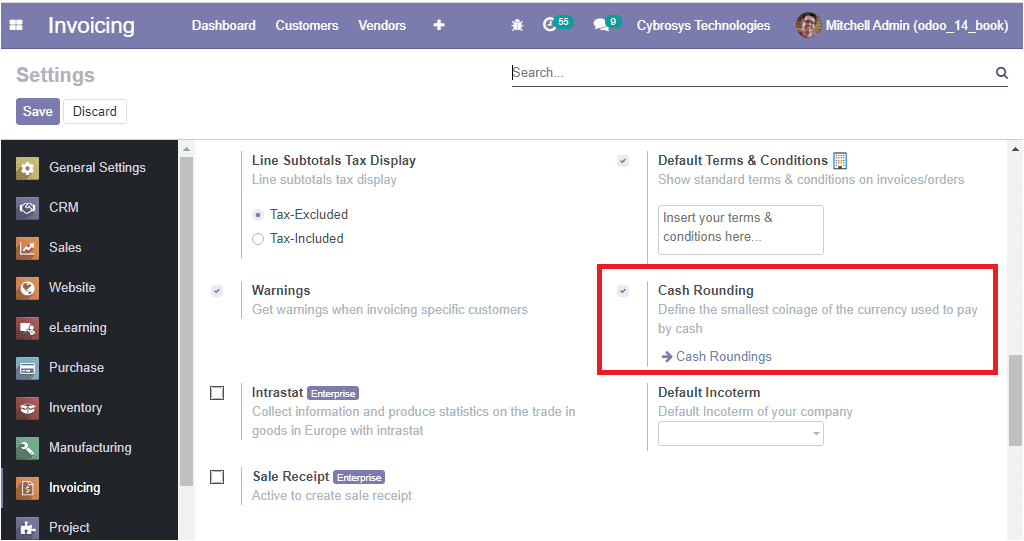This screenshot has width=1024, height=541.
Task: Enable the Intrastat checkbox
Action: coord(217,393)
